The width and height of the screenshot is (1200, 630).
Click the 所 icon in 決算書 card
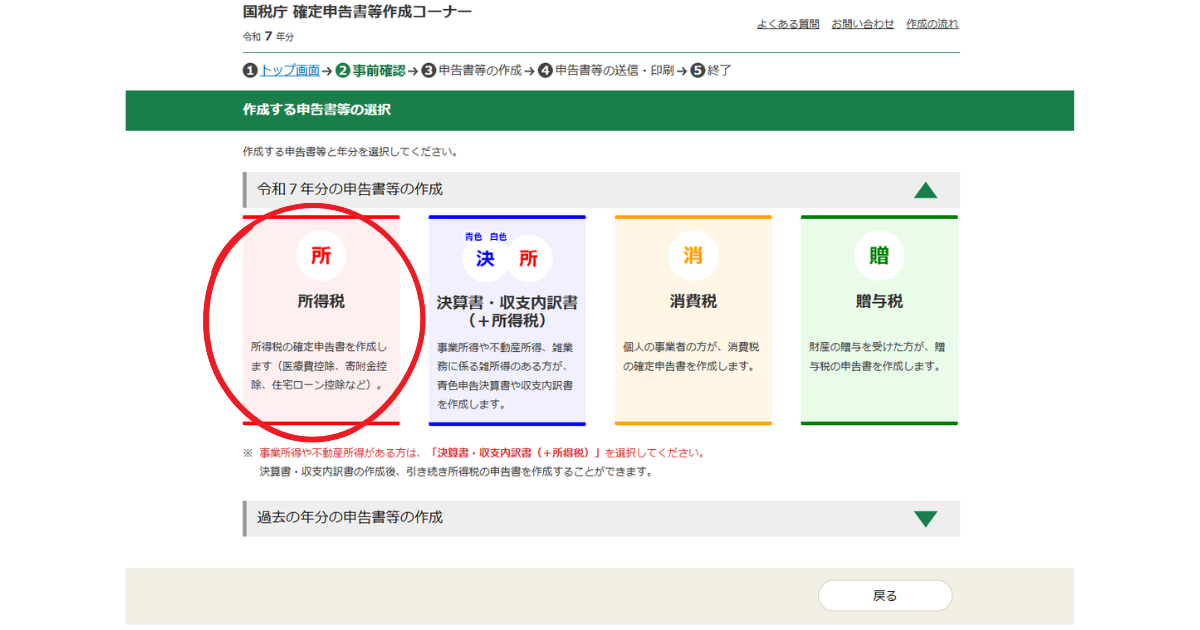528,259
